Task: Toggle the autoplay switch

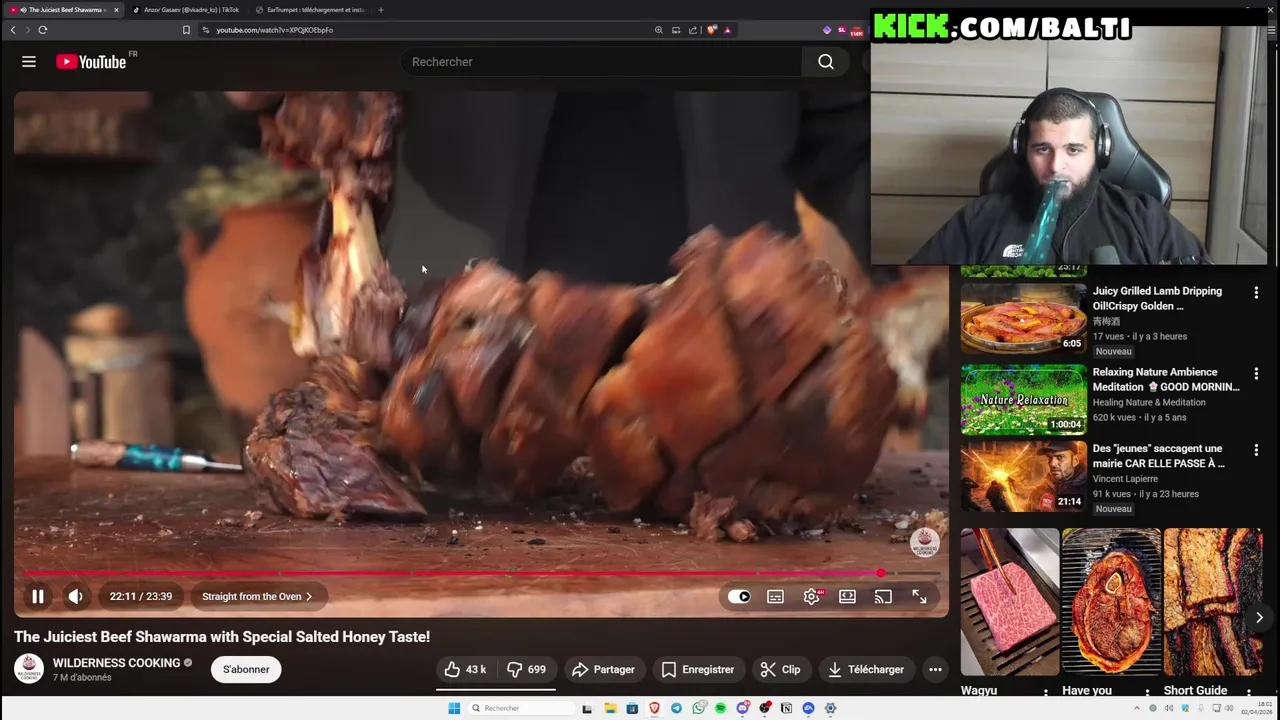Action: [x=739, y=596]
